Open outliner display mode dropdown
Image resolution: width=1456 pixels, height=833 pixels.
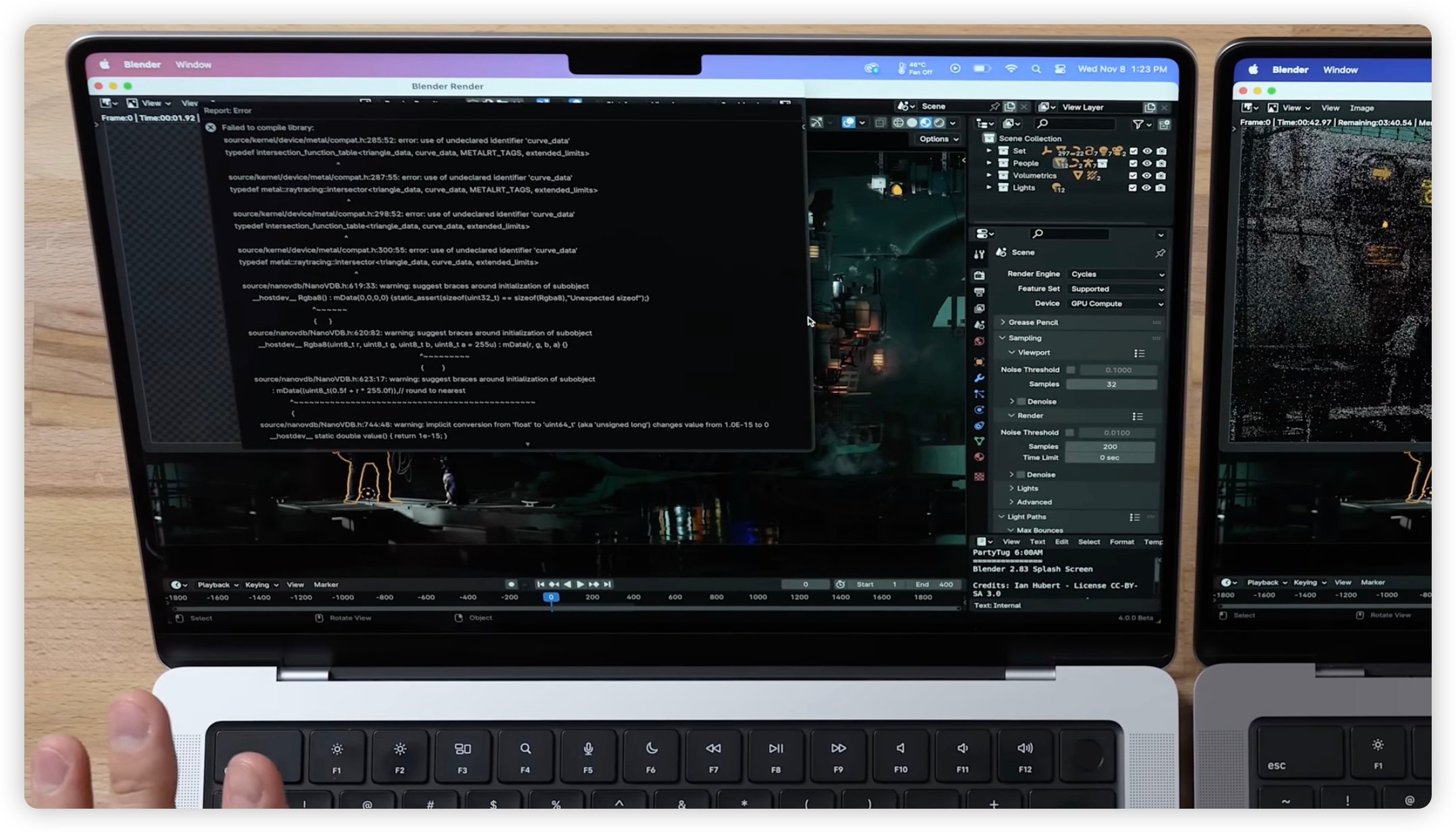tap(1011, 124)
